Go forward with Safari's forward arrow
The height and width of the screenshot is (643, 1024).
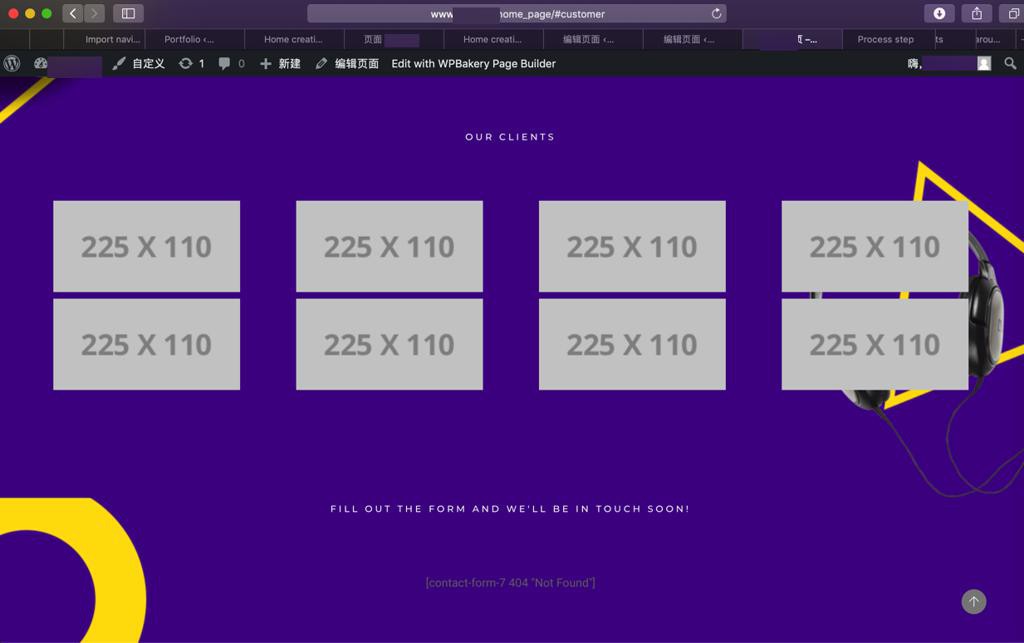point(94,14)
